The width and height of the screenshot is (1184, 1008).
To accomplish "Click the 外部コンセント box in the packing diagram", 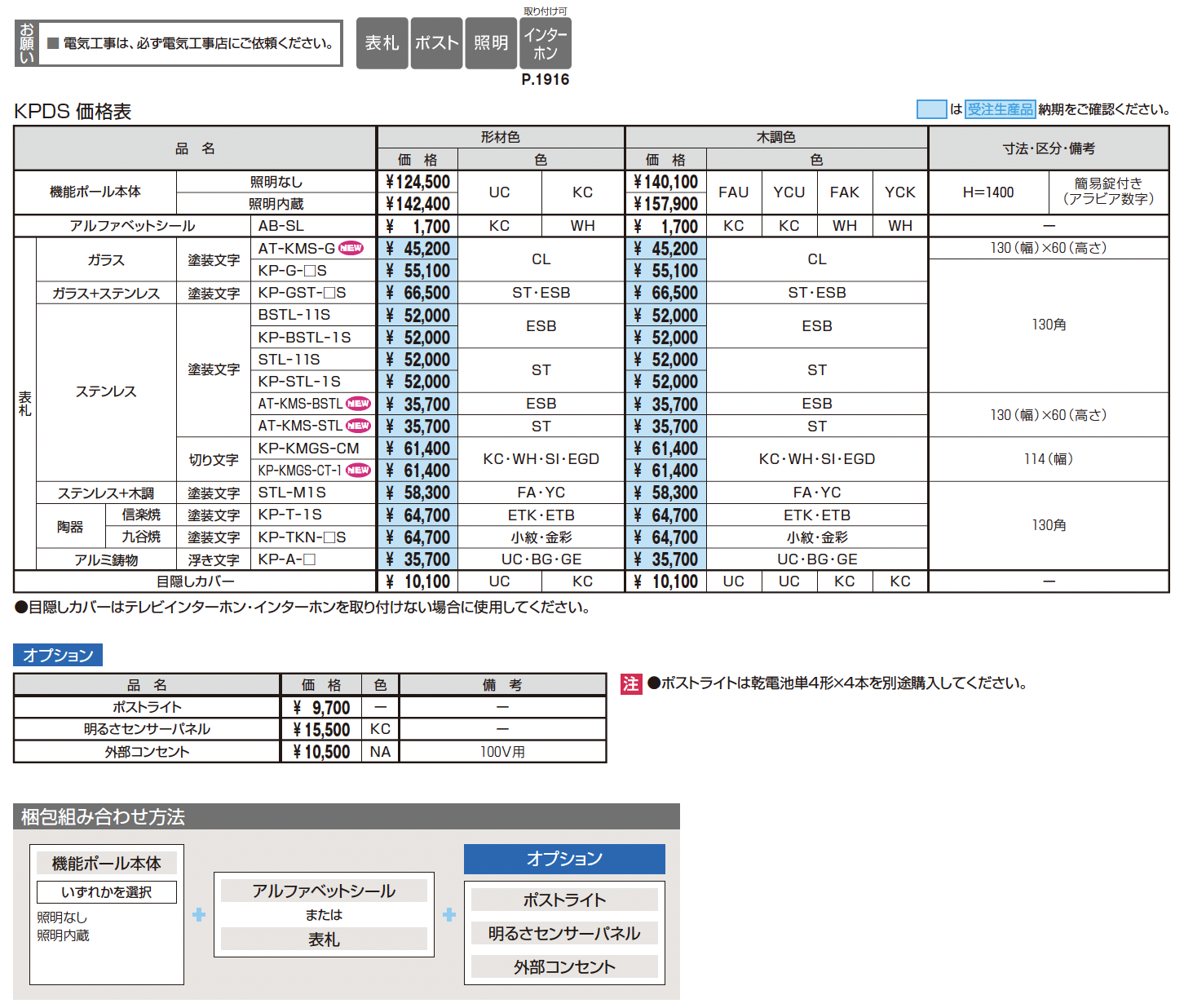I will click(564, 966).
